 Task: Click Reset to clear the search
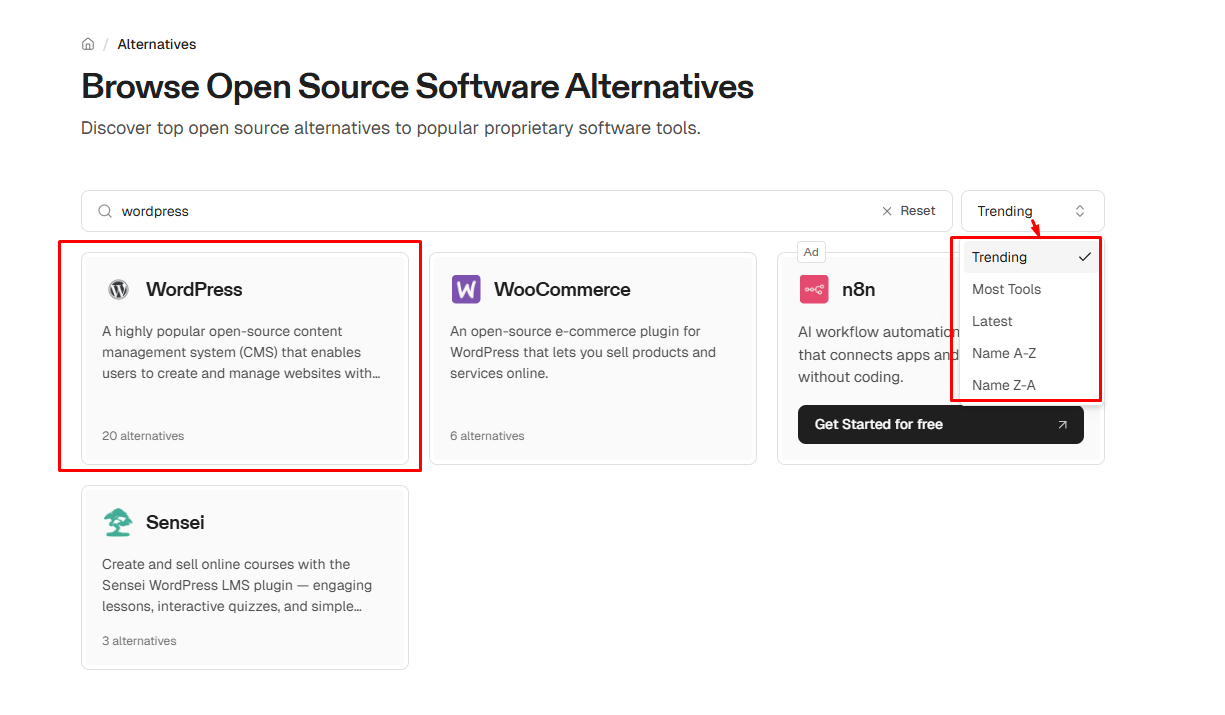click(x=918, y=210)
